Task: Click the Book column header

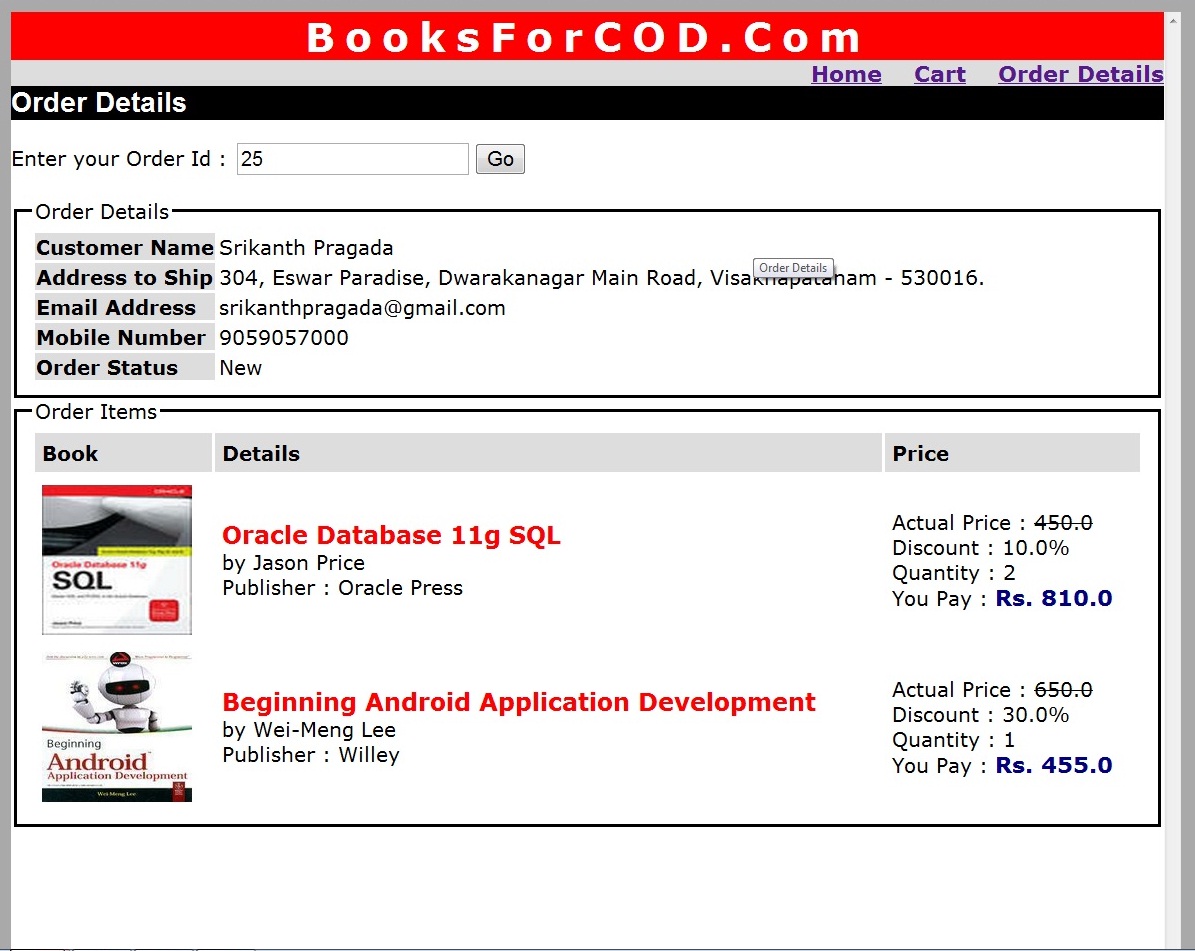Action: pos(123,453)
